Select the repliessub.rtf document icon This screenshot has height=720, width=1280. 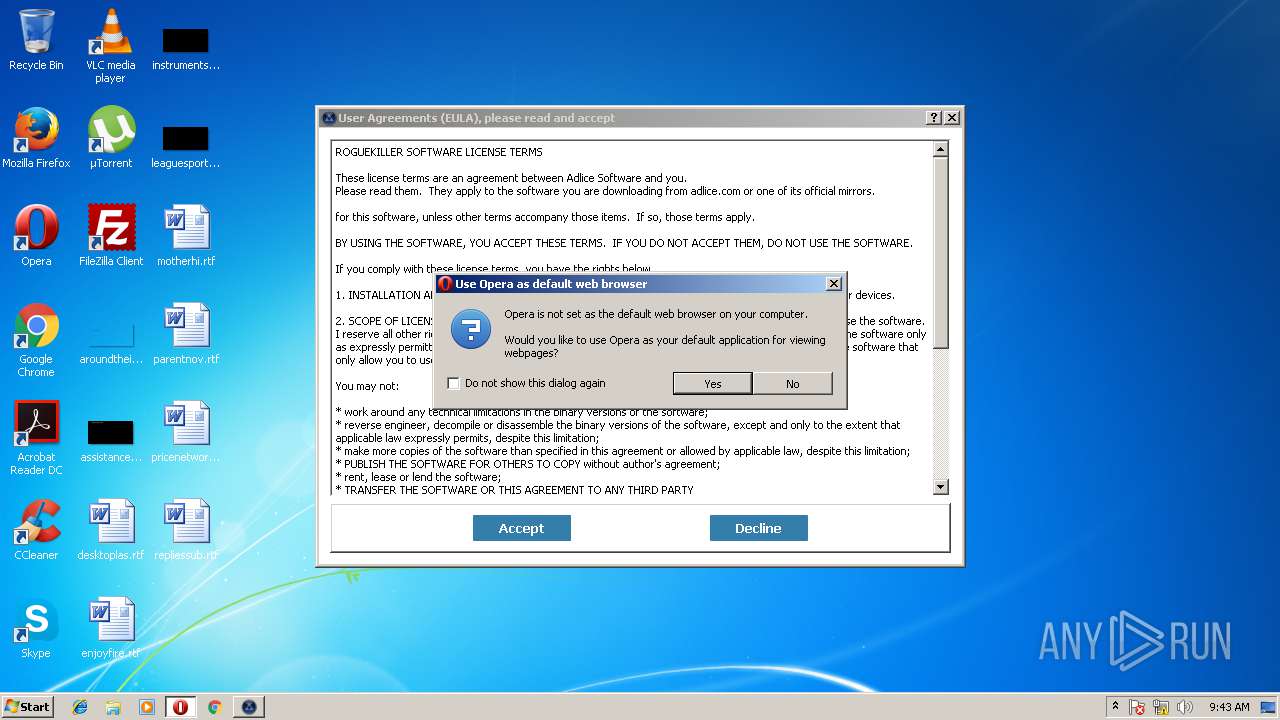pos(186,531)
